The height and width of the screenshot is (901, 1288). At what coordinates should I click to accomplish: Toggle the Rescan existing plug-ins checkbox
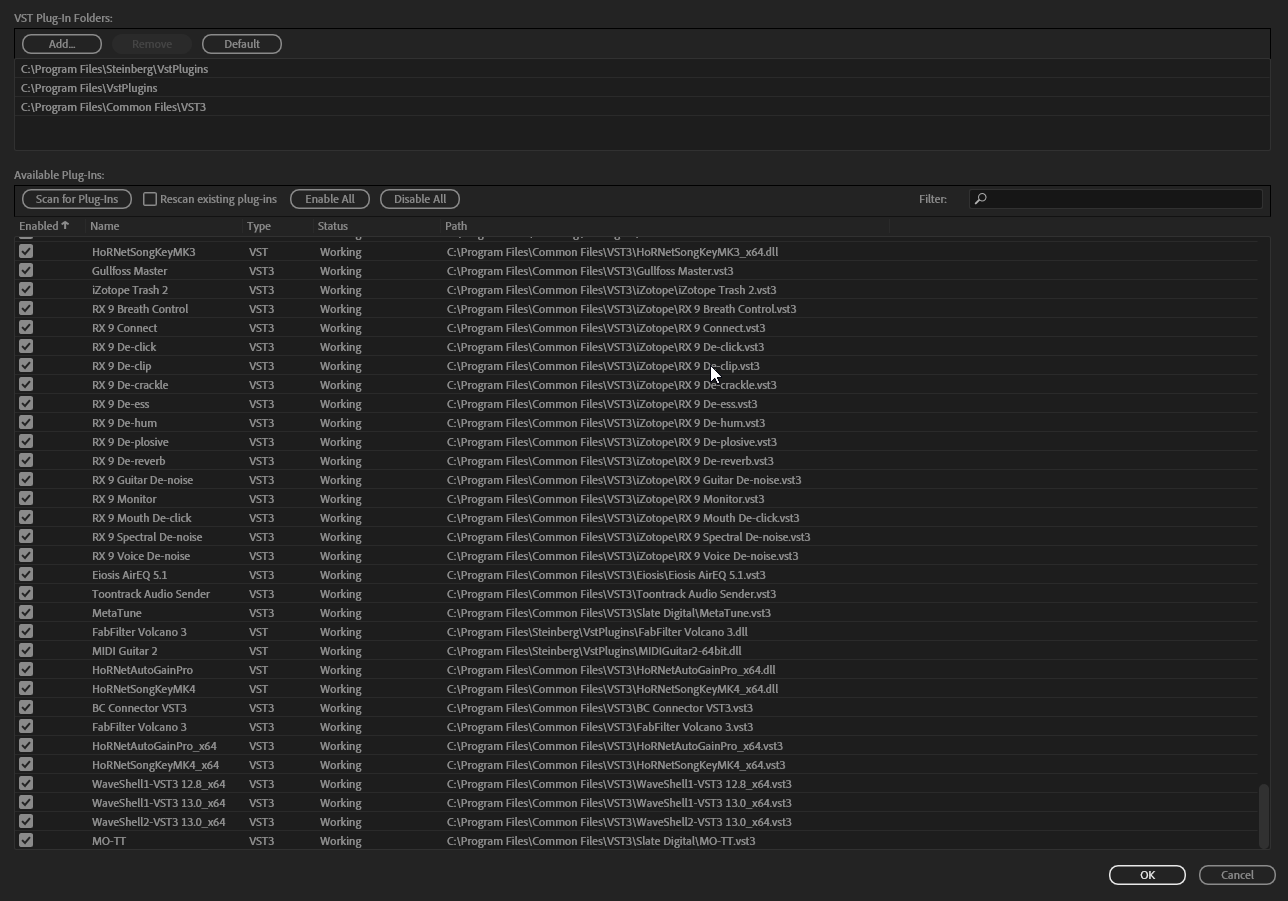151,198
